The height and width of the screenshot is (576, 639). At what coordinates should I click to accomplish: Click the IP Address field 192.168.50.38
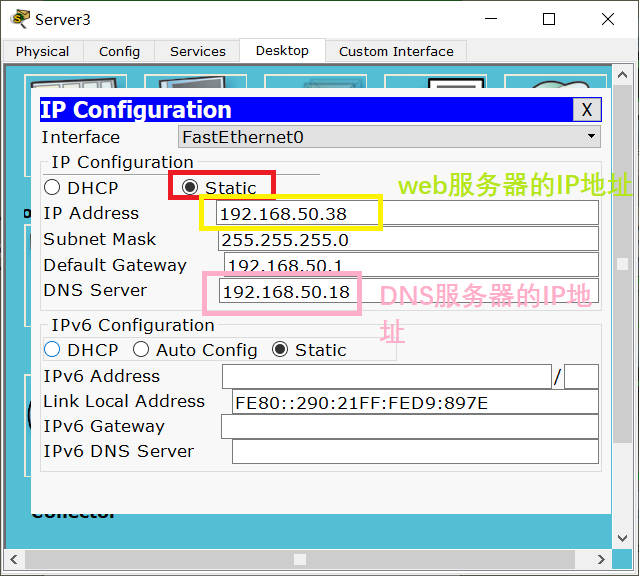tap(407, 213)
